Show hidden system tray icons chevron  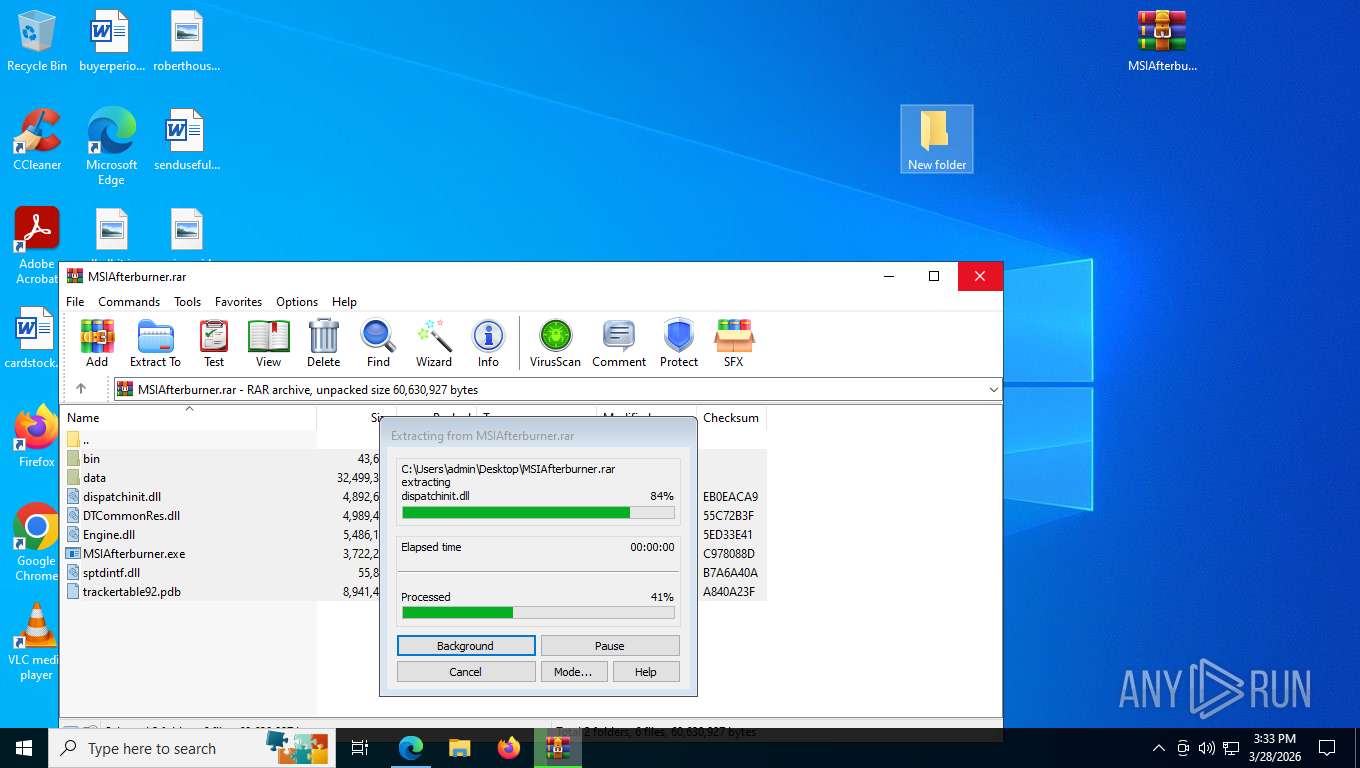[x=1159, y=748]
